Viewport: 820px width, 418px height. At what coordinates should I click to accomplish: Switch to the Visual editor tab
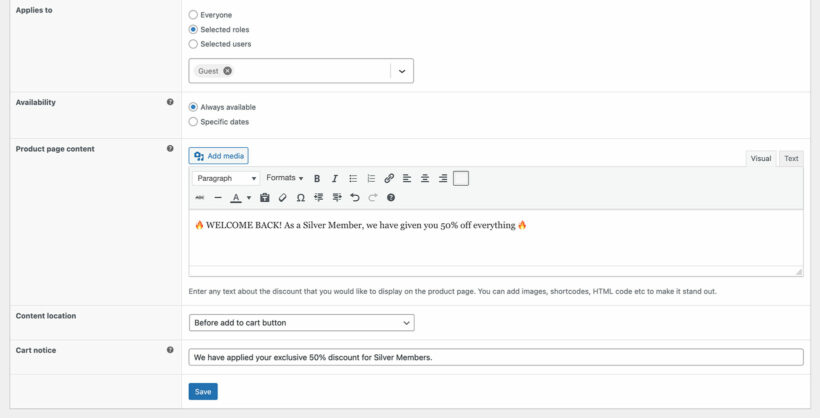tap(761, 159)
